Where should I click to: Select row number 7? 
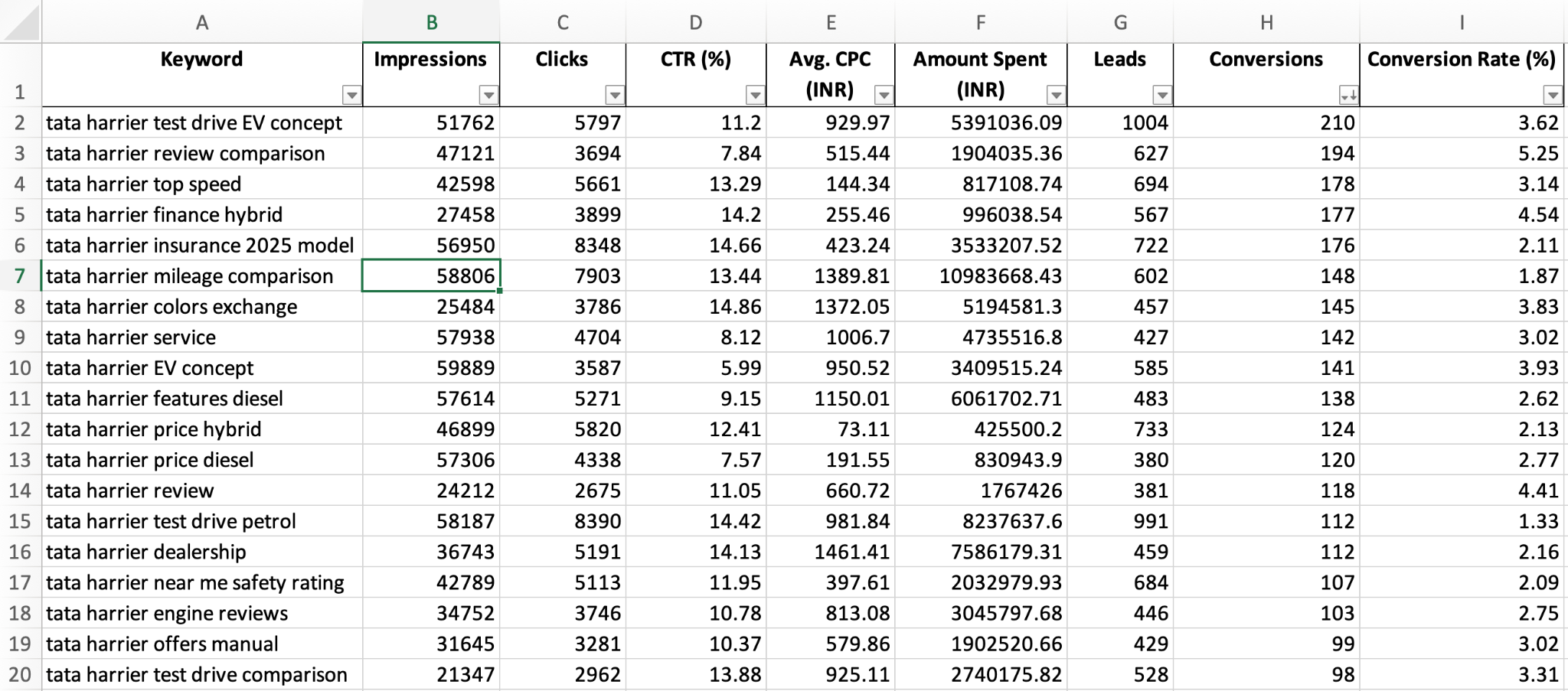[19, 275]
